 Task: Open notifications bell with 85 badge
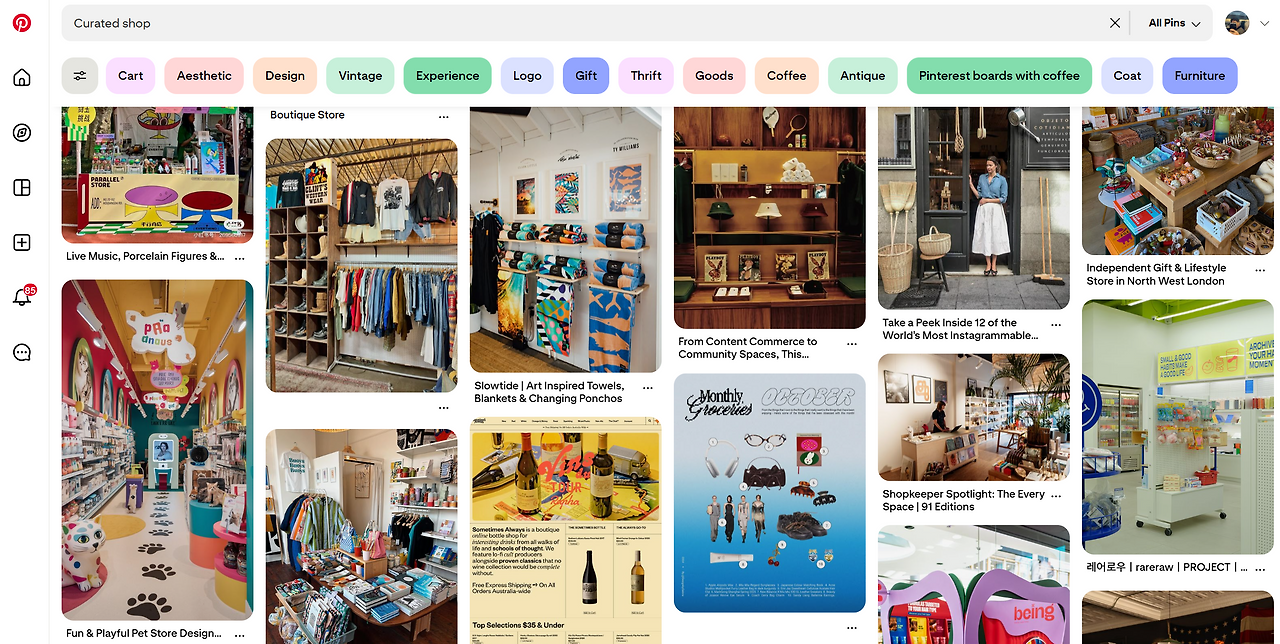pyautogui.click(x=22, y=297)
